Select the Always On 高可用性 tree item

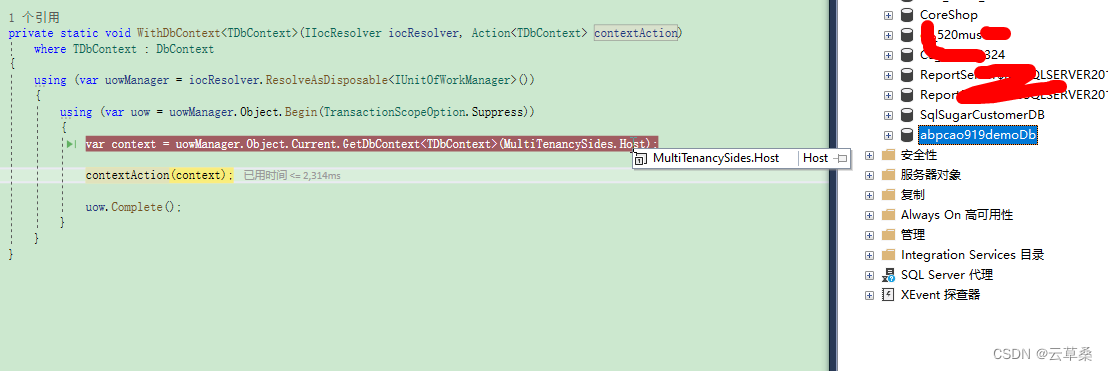(x=957, y=215)
